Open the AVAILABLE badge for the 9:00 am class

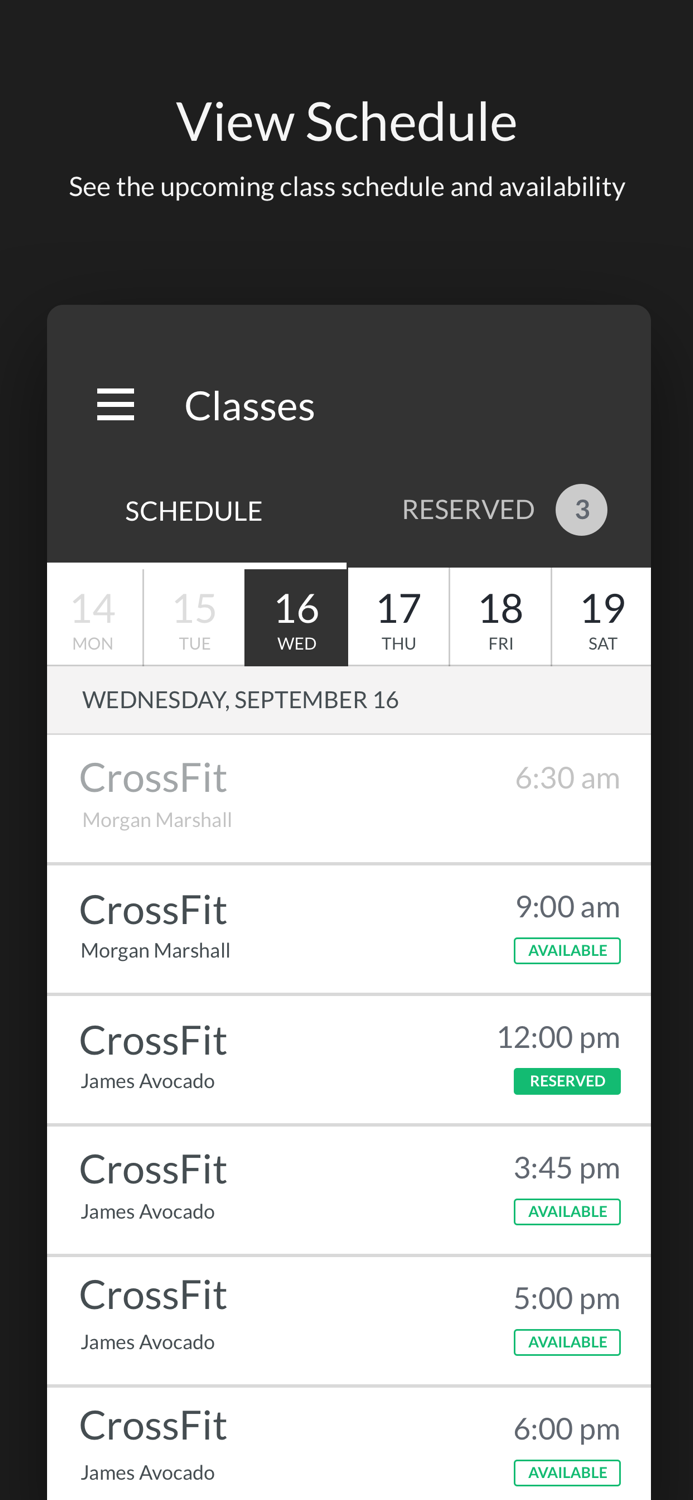pyautogui.click(x=567, y=950)
